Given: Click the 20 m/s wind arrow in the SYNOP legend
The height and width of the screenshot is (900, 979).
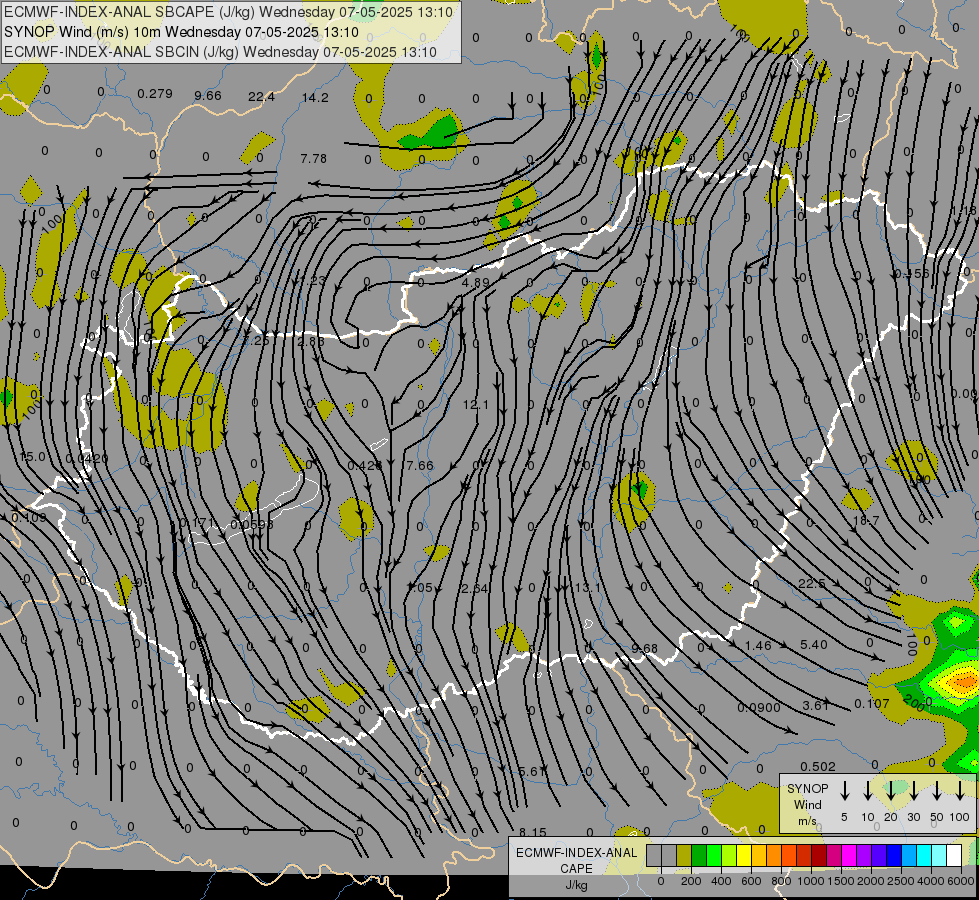Looking at the screenshot, I should coord(891,790).
